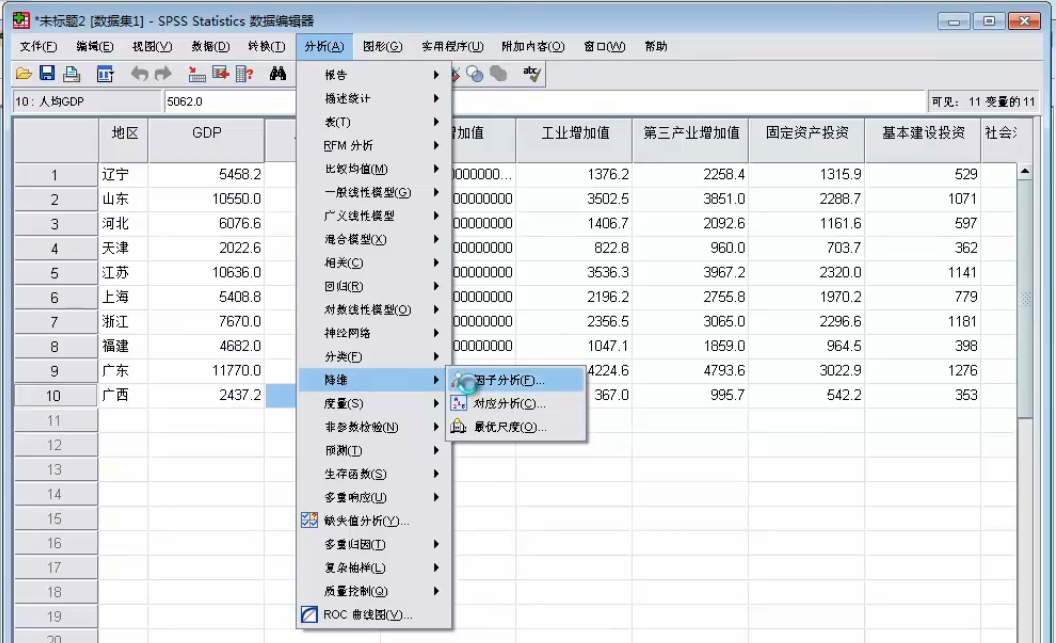The height and width of the screenshot is (643, 1056).
Task: Click the redo arrow icon
Action: tap(163, 73)
